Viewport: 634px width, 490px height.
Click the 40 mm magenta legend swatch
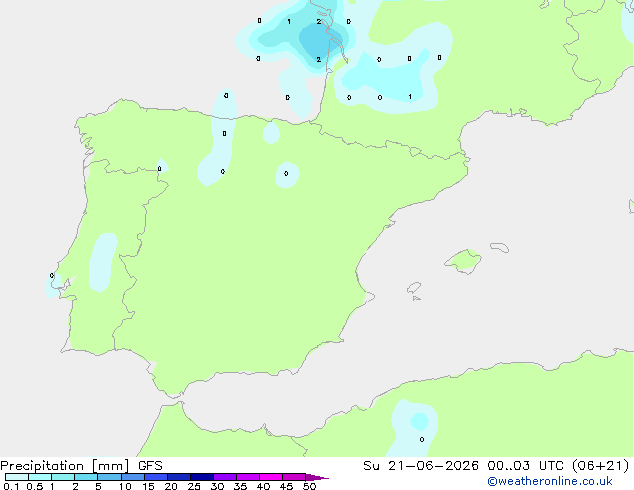point(271,477)
